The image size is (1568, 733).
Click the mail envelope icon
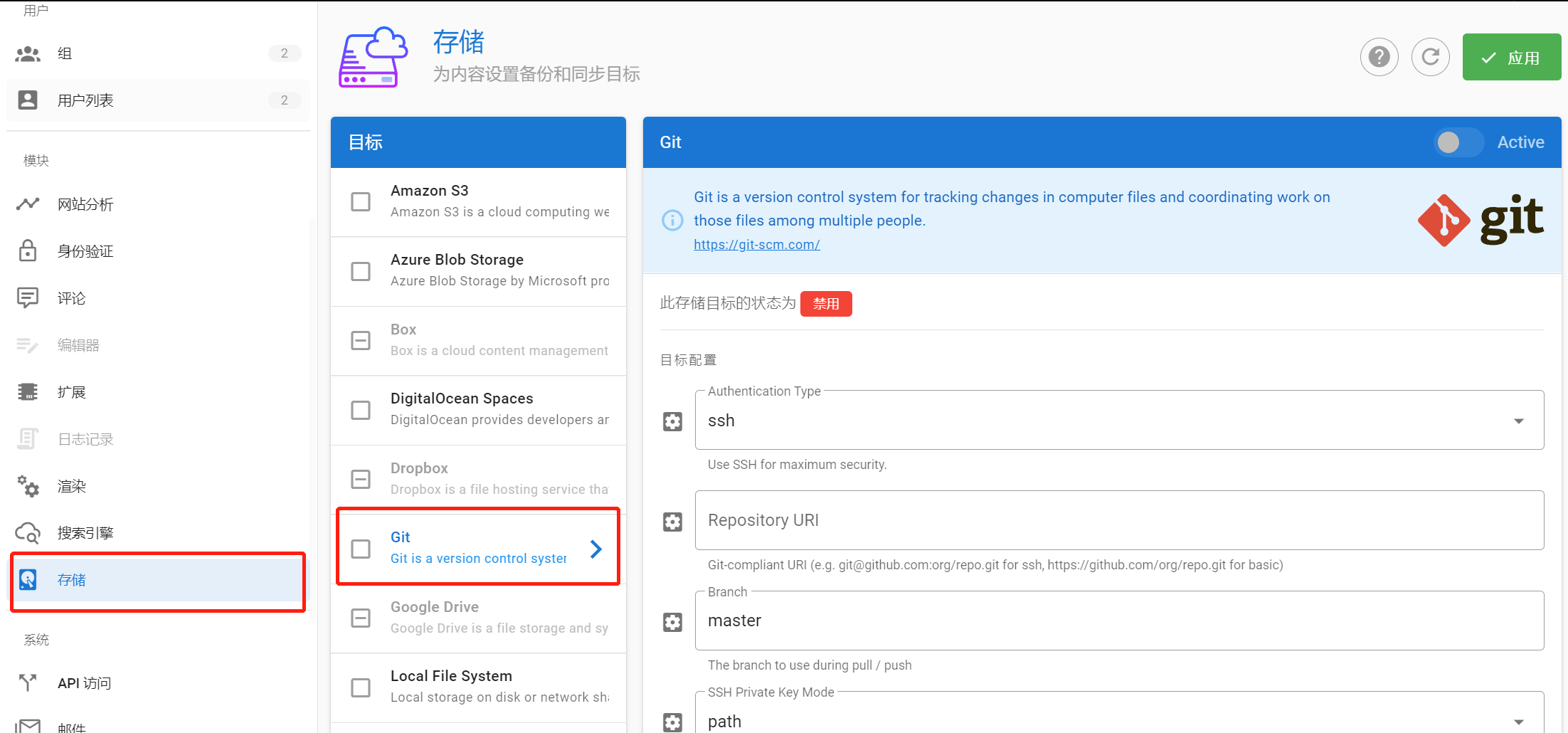(28, 726)
